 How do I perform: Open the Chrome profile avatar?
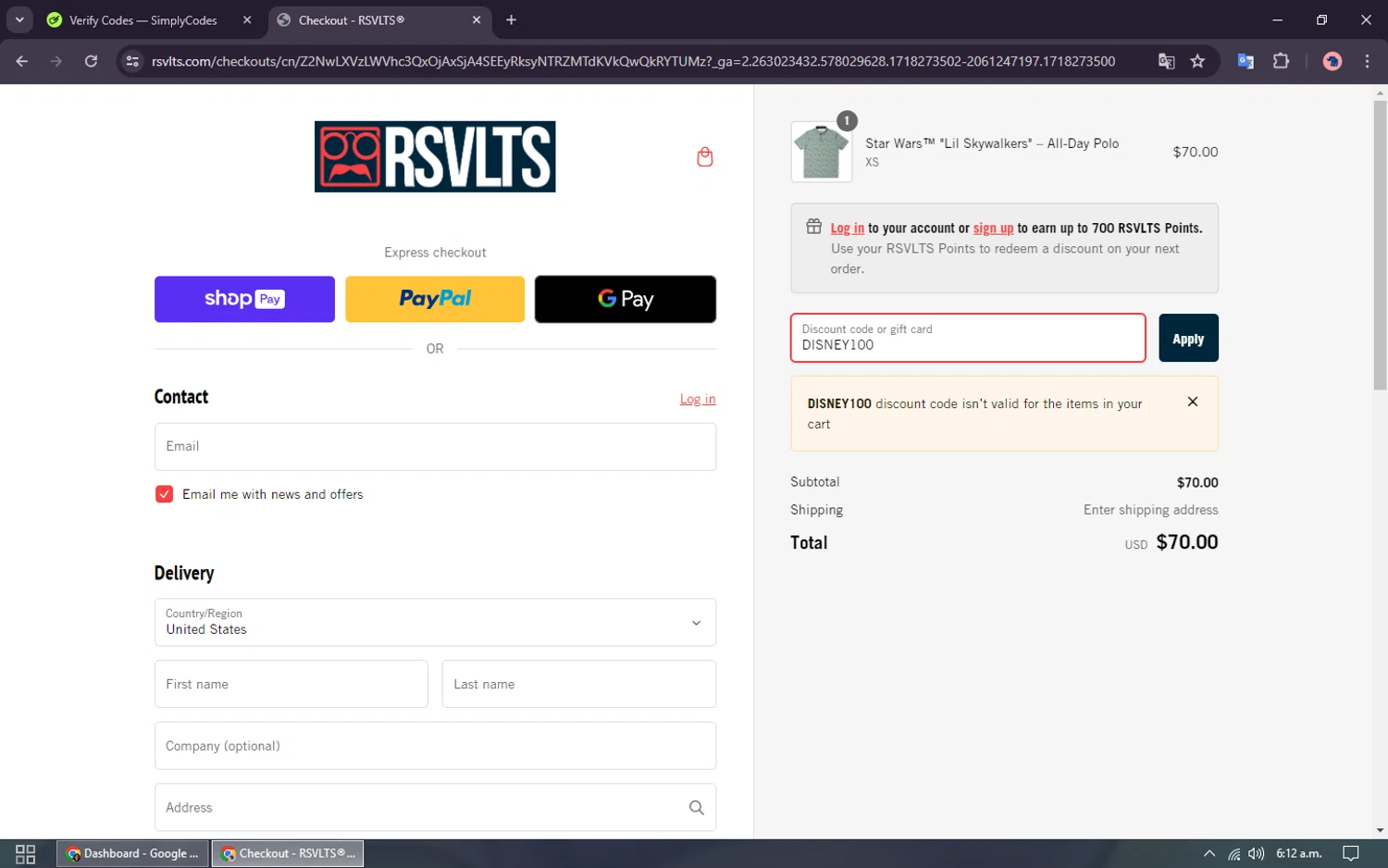click(1332, 61)
